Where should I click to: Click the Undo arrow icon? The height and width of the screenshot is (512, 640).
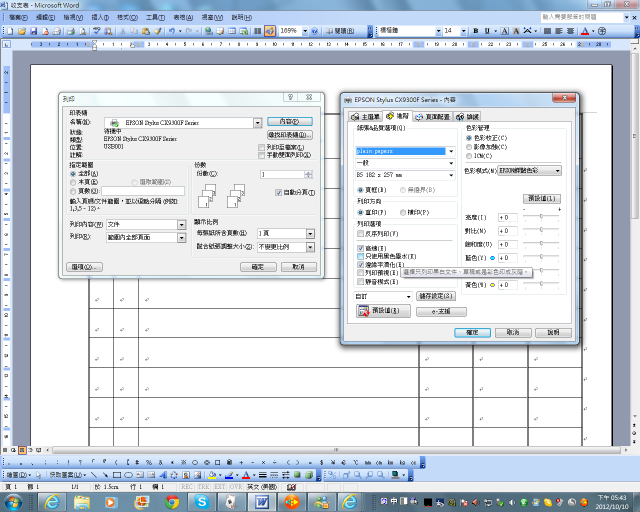point(172,31)
